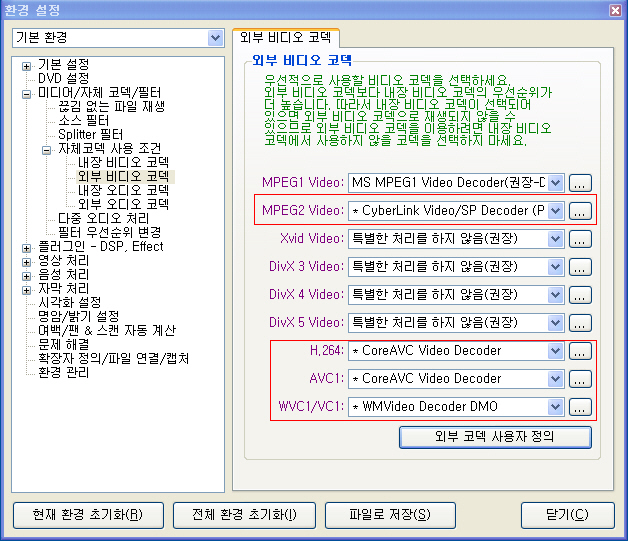
Task: Open the DivX 3 Video codec dropdown
Action: click(556, 267)
